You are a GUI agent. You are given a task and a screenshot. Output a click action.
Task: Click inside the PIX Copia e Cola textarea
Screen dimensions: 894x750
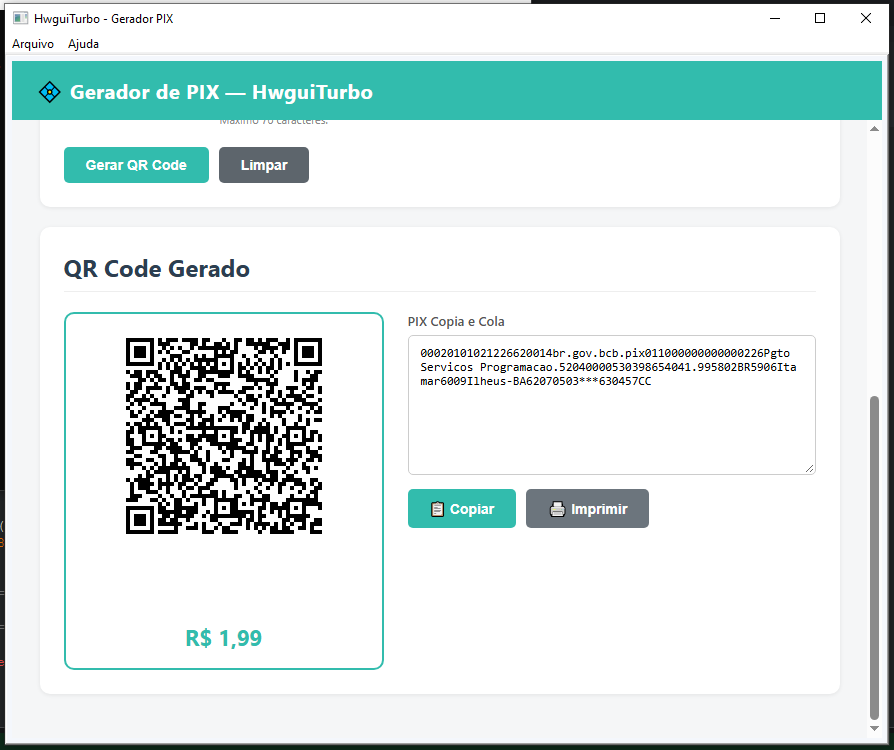(x=611, y=405)
